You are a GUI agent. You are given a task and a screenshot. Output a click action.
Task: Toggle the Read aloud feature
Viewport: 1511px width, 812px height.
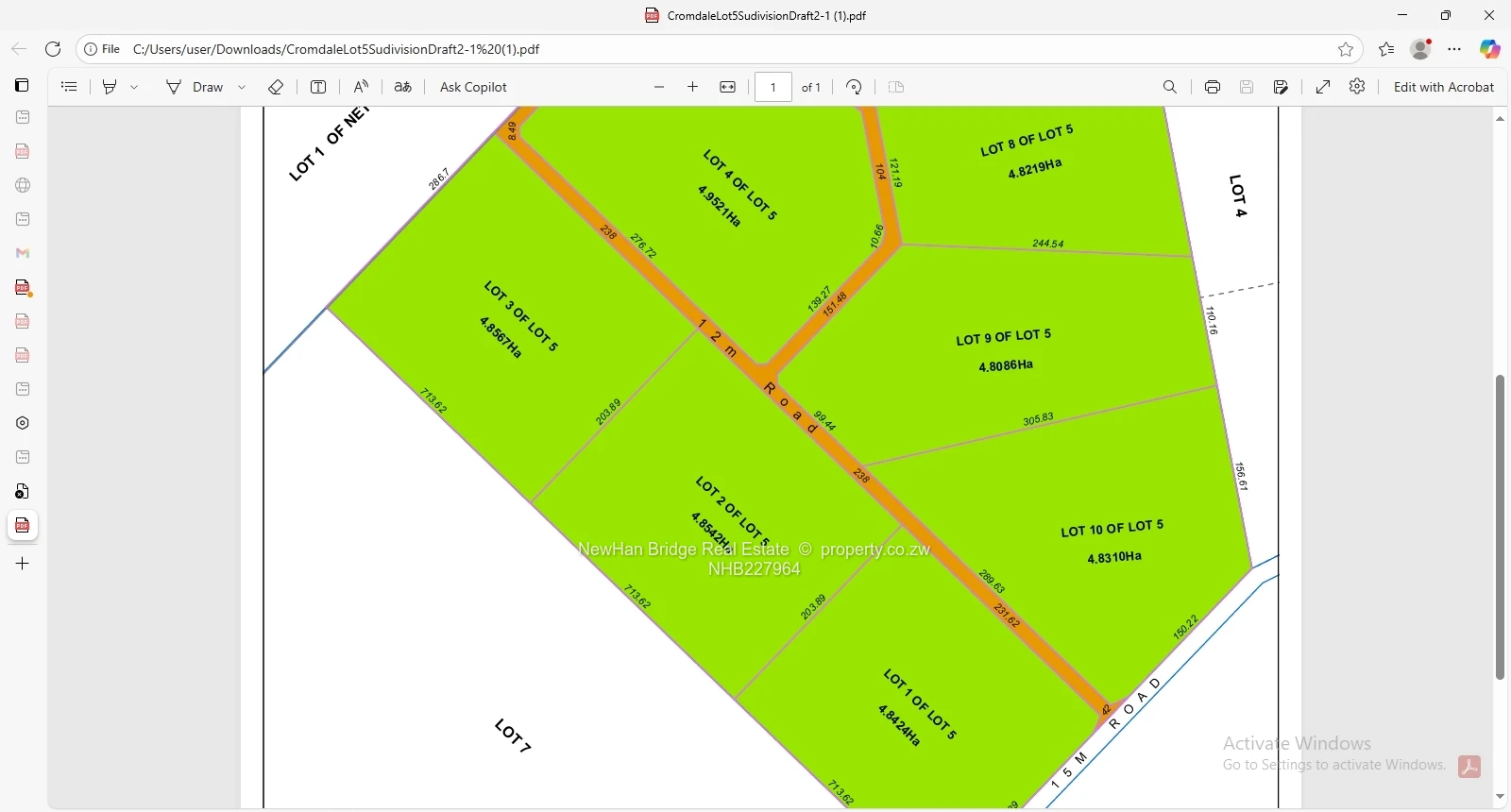[361, 87]
